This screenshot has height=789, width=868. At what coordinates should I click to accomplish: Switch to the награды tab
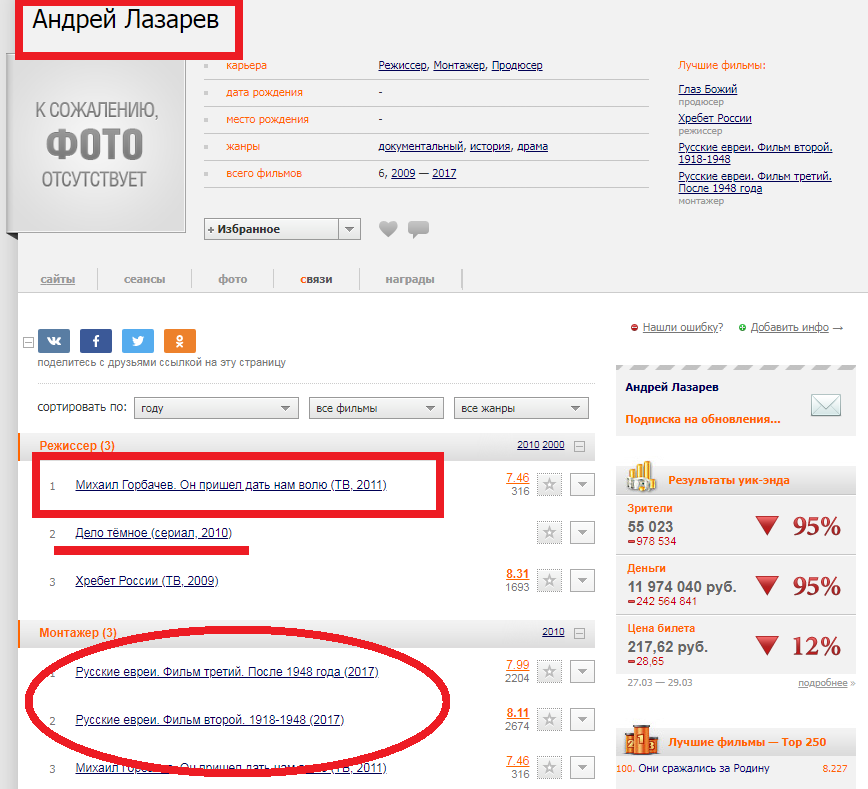pos(409,279)
